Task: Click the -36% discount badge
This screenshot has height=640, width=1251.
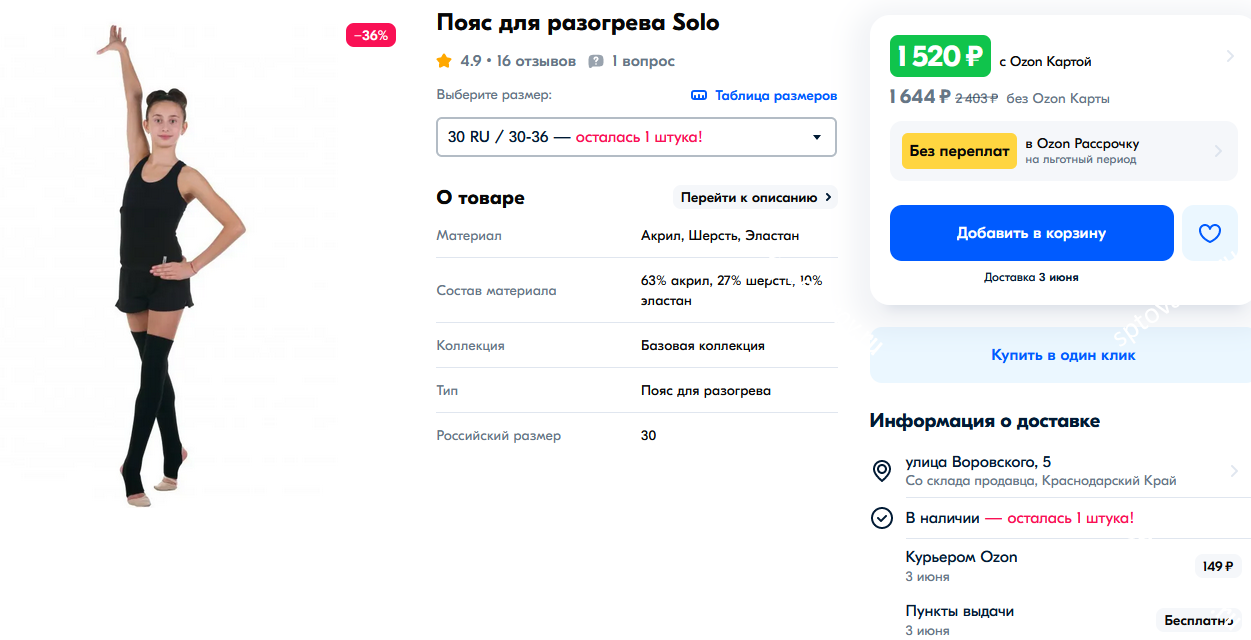Action: tap(372, 35)
